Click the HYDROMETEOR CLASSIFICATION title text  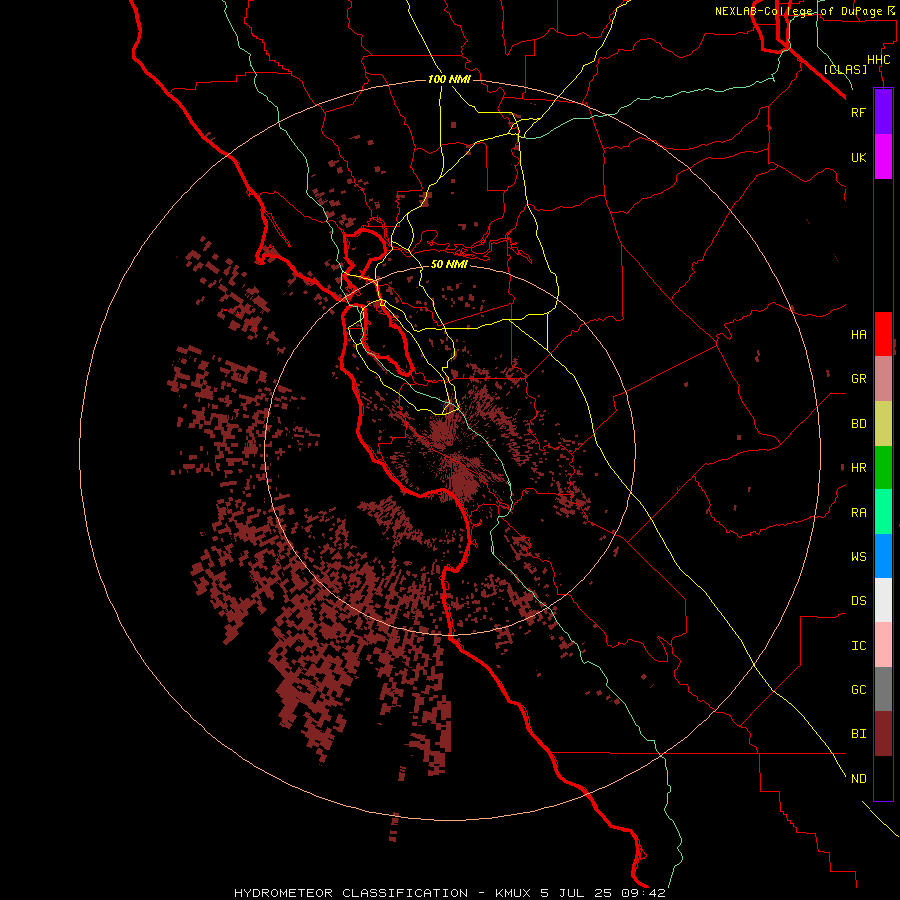coord(351,893)
